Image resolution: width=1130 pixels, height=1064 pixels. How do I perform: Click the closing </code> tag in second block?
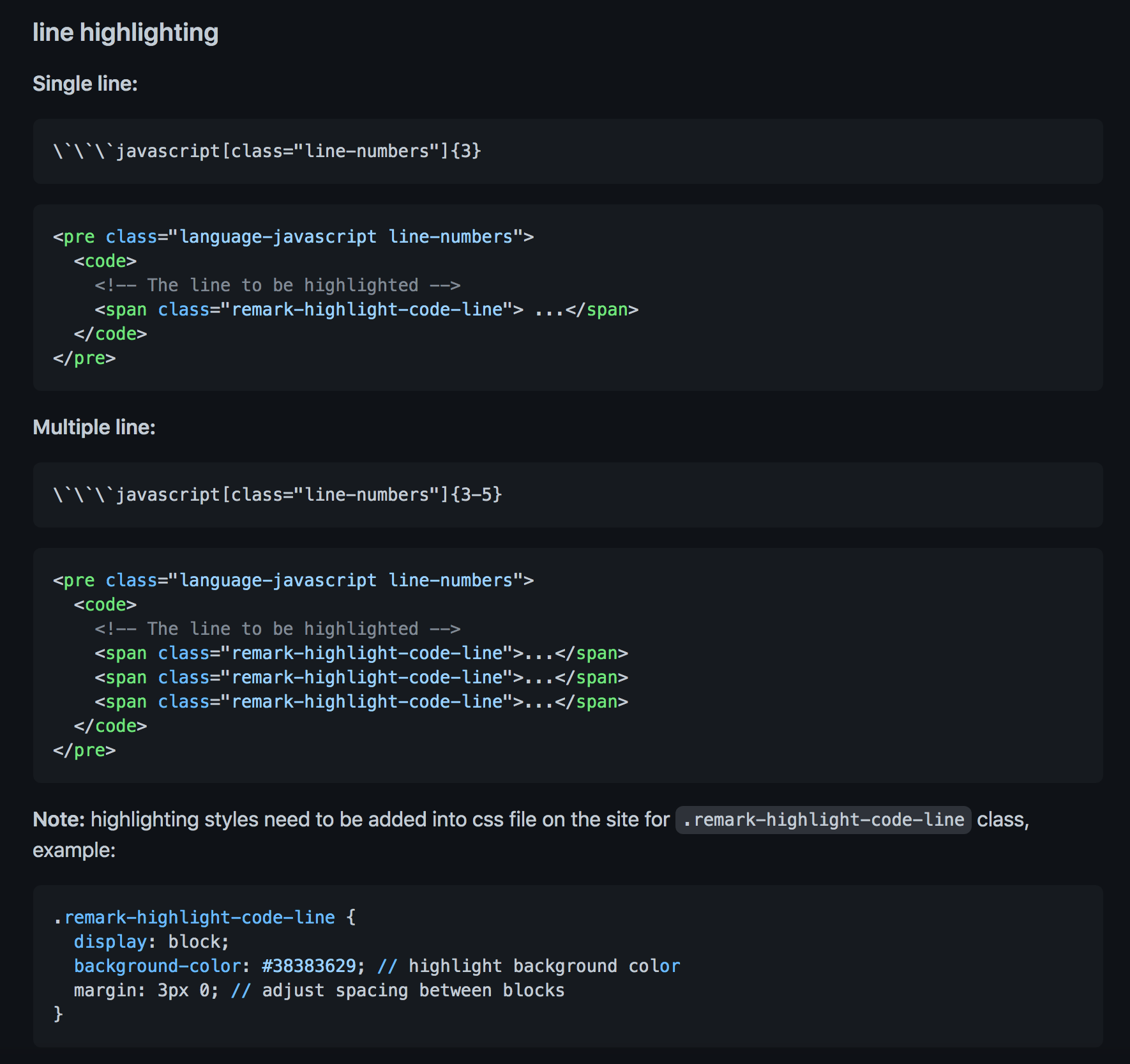click(110, 726)
